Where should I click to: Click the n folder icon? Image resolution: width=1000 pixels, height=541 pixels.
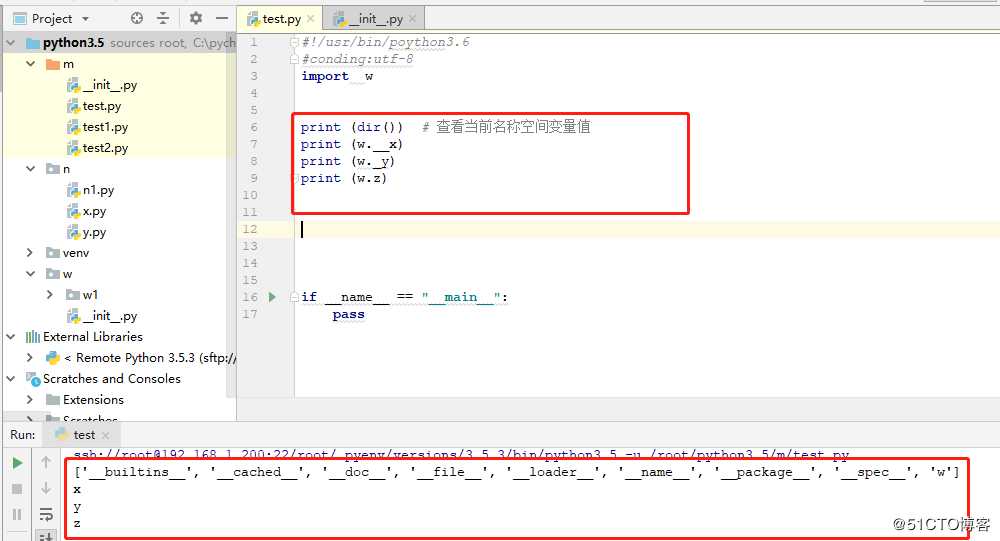coord(53,169)
